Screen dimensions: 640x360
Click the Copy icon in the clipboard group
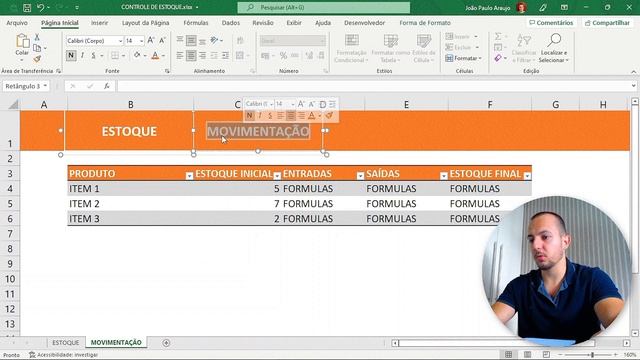37,48
